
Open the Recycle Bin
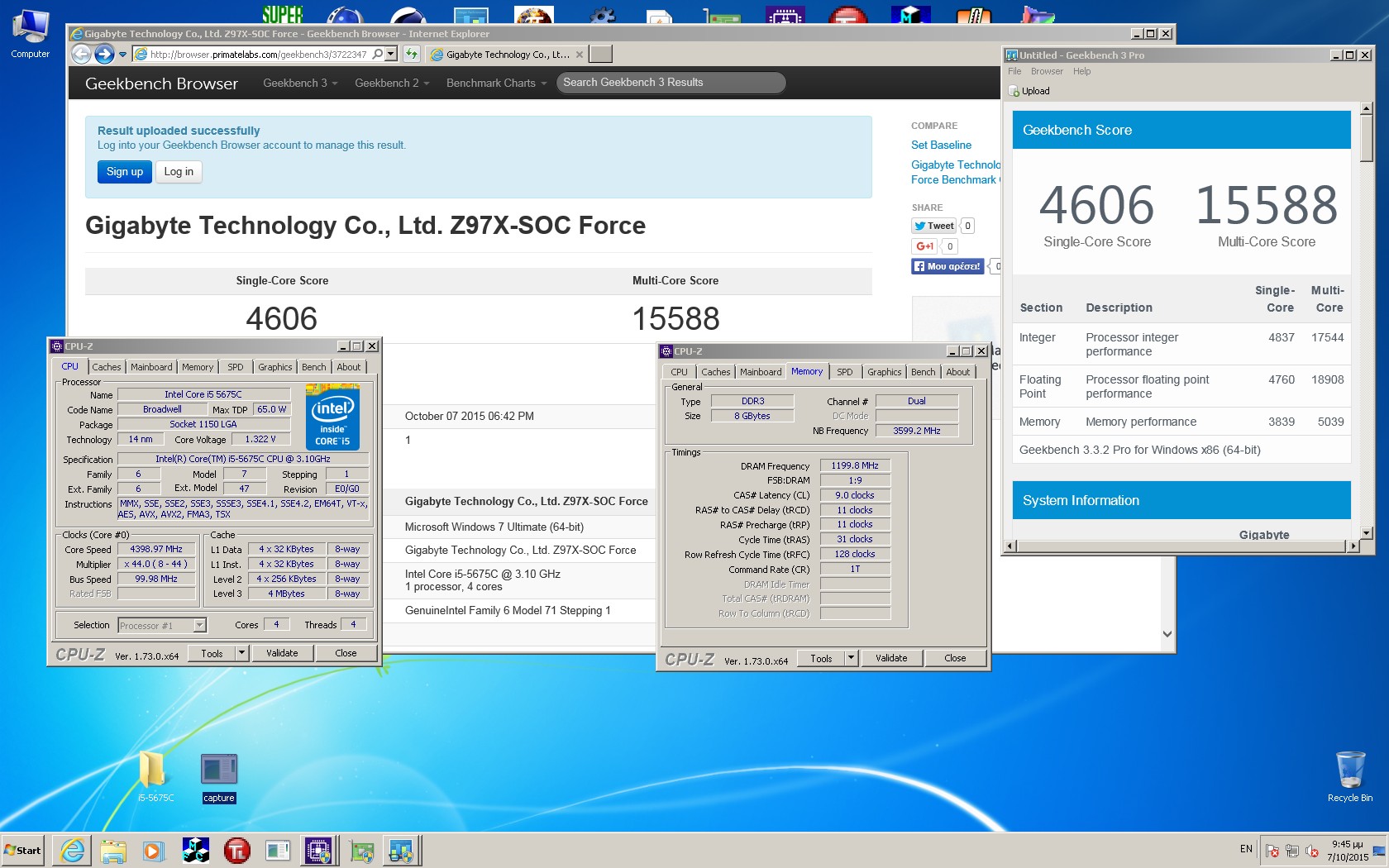(x=1350, y=777)
